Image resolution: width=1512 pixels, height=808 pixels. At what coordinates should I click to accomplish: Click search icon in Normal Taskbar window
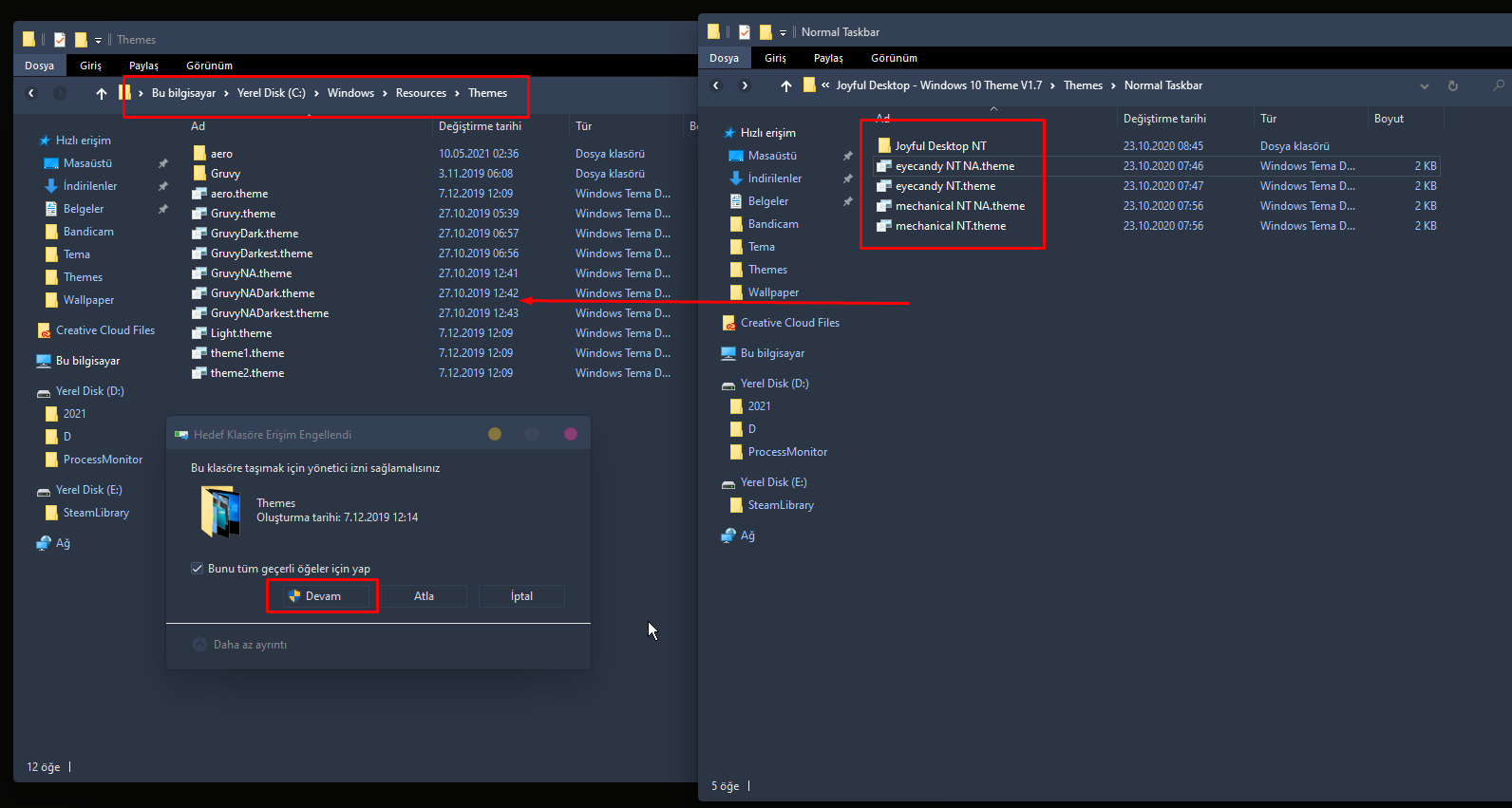pos(1499,85)
